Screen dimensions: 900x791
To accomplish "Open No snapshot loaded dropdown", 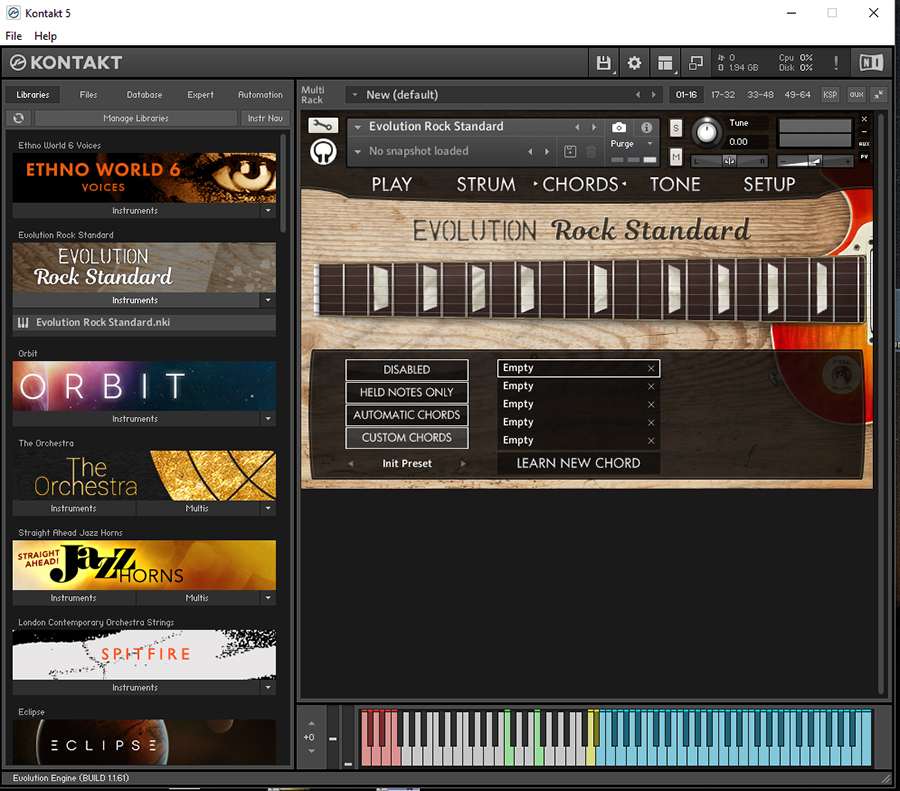I will point(358,152).
